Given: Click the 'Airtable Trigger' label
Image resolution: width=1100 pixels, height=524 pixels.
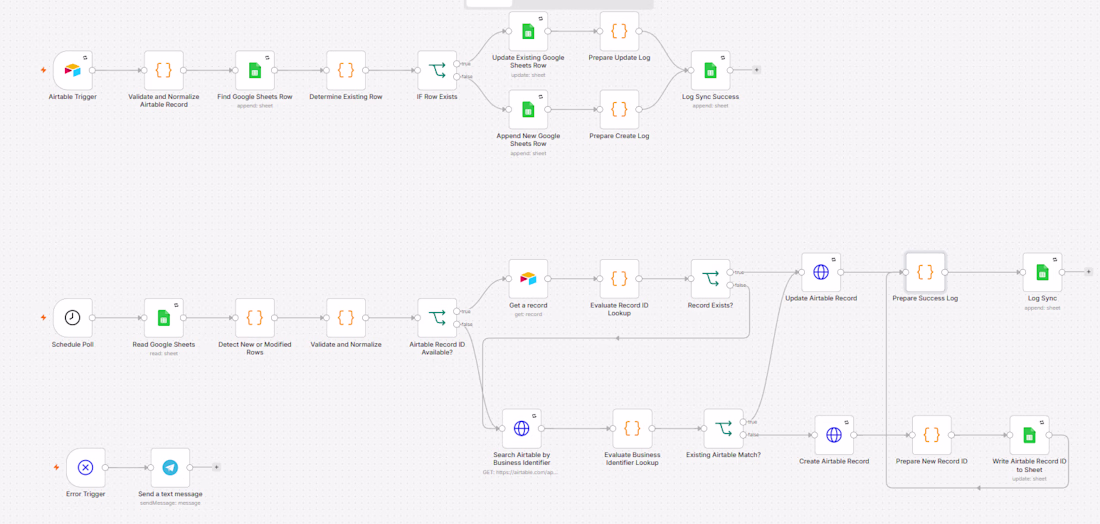Looking at the screenshot, I should point(72,97).
